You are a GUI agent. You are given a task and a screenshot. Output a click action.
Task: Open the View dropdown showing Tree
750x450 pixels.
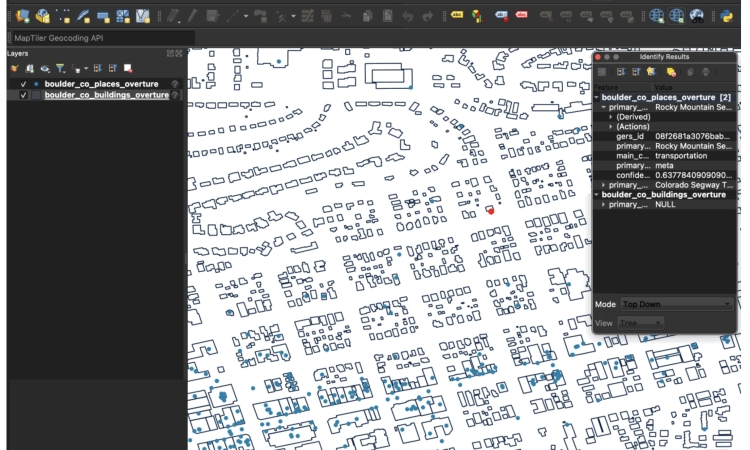641,323
